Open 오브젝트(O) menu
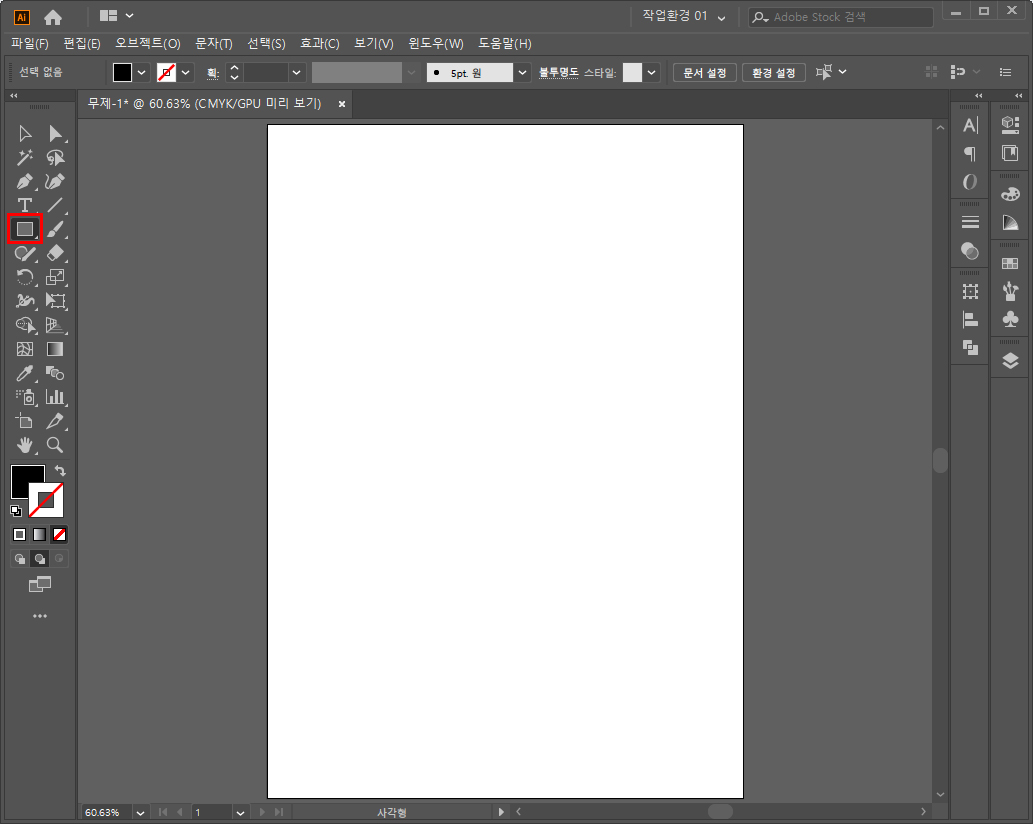 click(148, 43)
